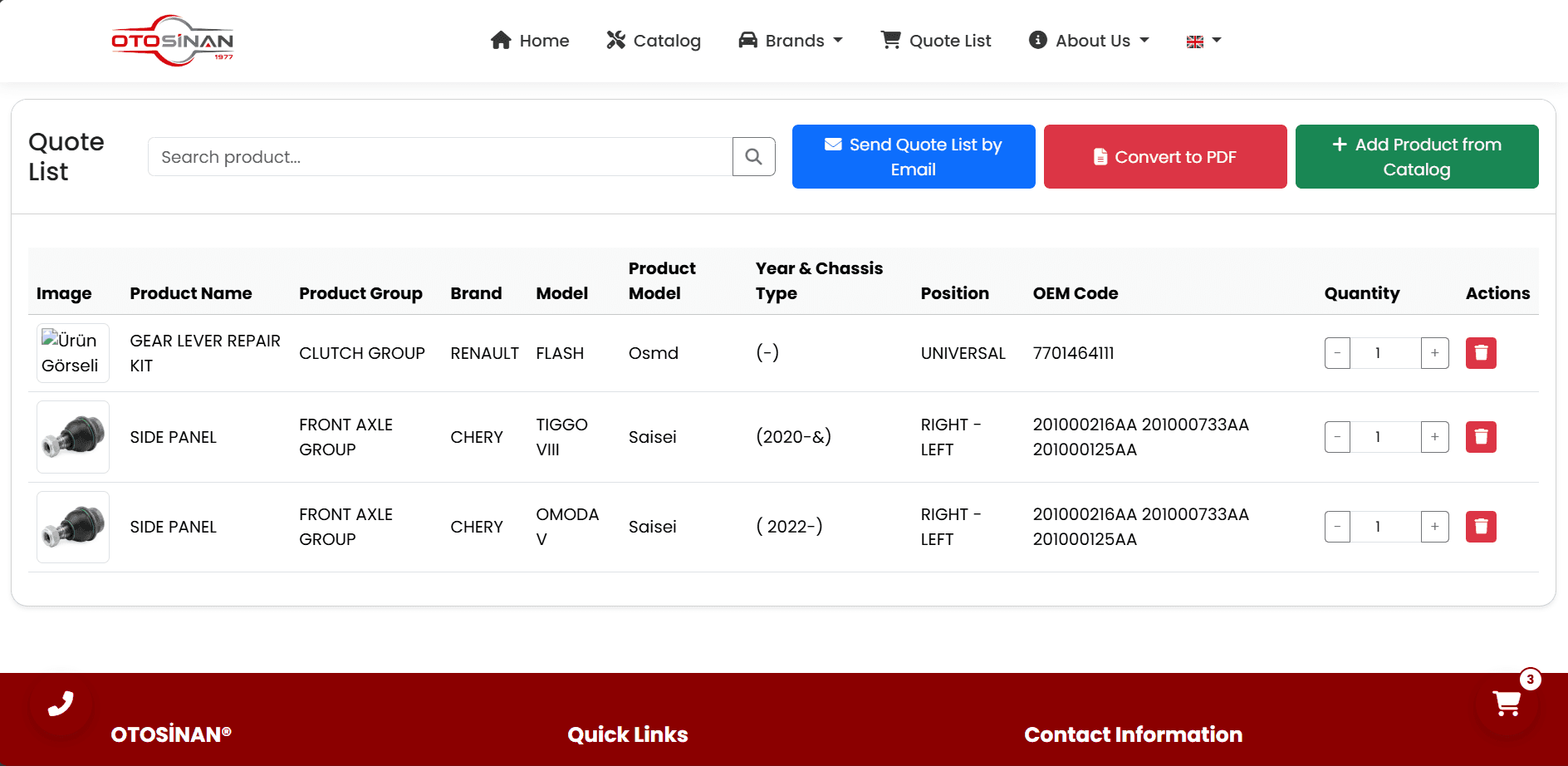Click the OTOSINAN logo
1568x766 pixels.
pyautogui.click(x=173, y=40)
